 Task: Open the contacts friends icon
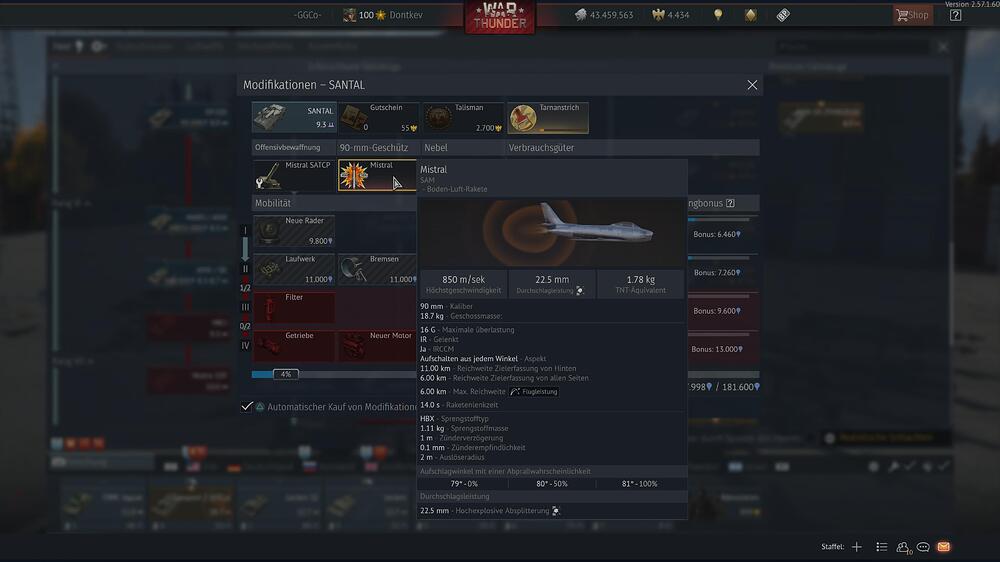tap(902, 547)
